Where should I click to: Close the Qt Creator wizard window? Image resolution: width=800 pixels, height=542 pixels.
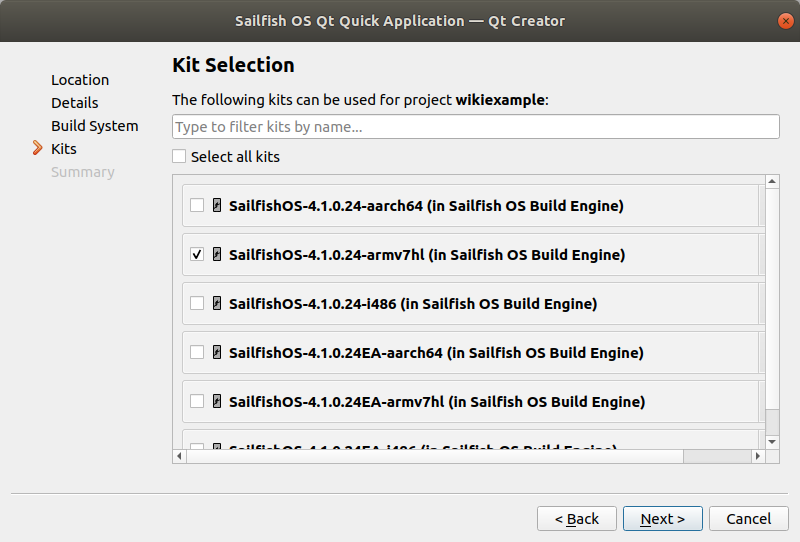click(x=785, y=20)
